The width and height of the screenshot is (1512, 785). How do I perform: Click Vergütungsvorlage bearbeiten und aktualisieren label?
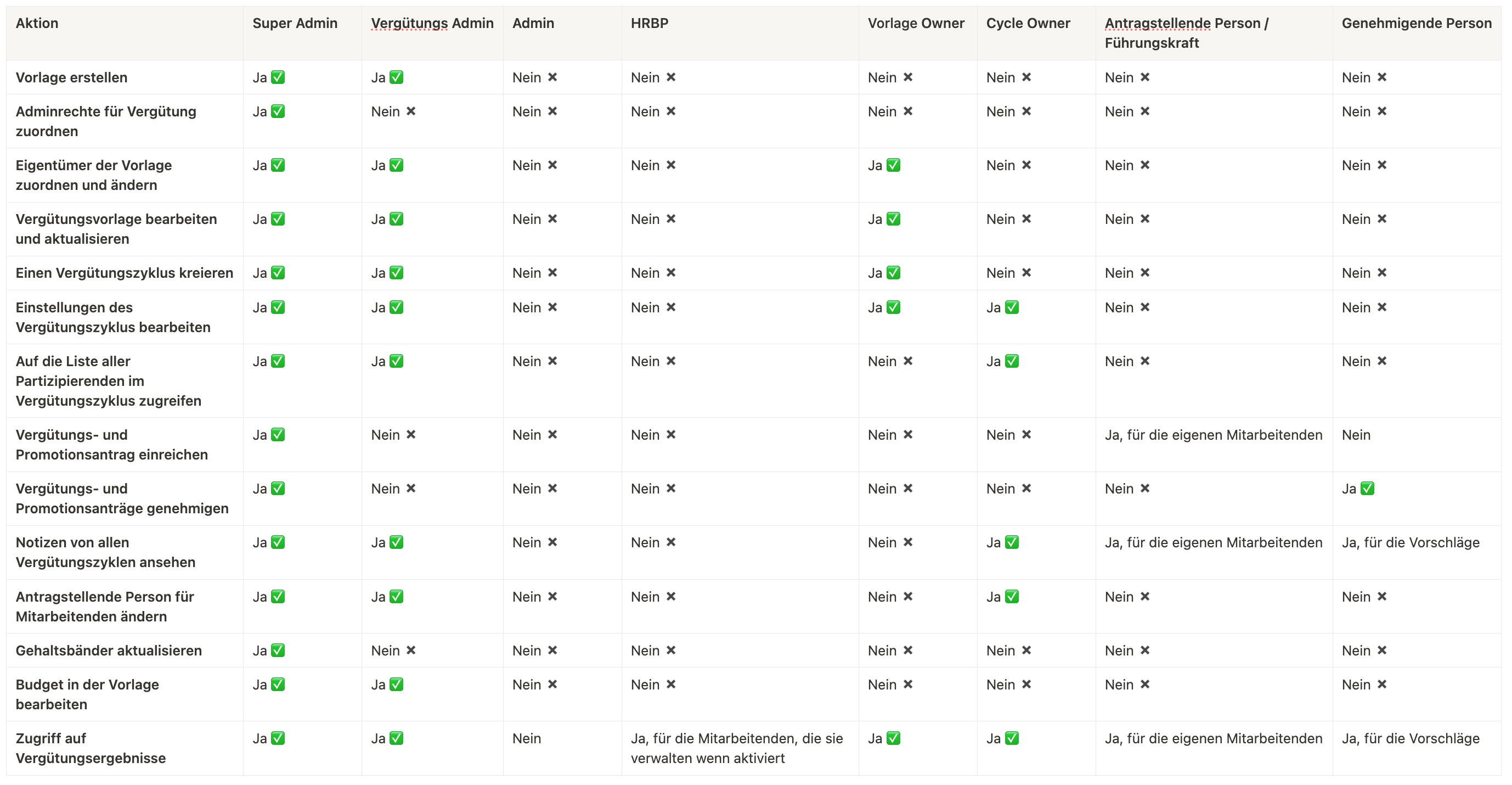[116, 229]
